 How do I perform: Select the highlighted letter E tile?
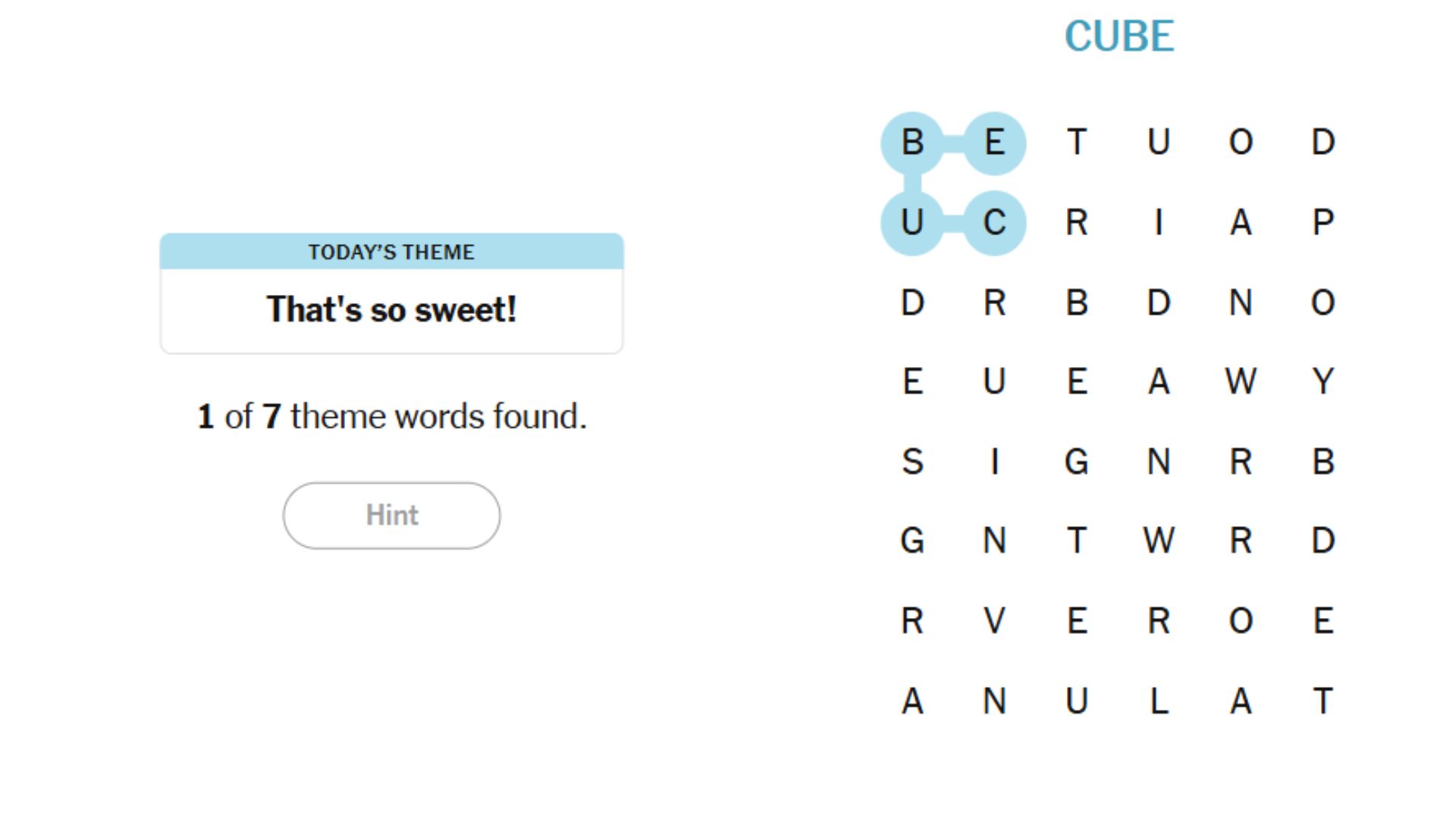(994, 143)
